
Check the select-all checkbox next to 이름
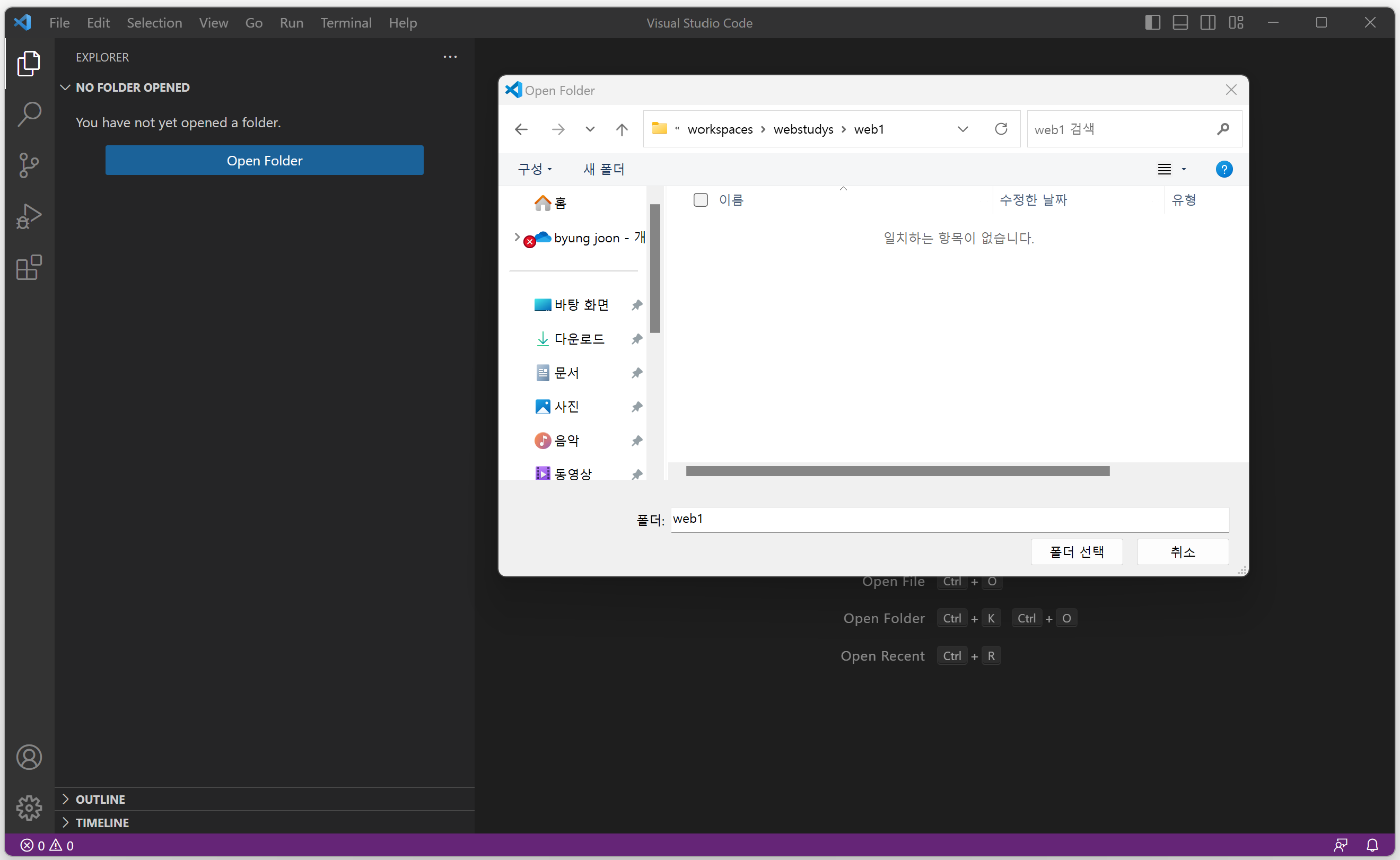701,200
